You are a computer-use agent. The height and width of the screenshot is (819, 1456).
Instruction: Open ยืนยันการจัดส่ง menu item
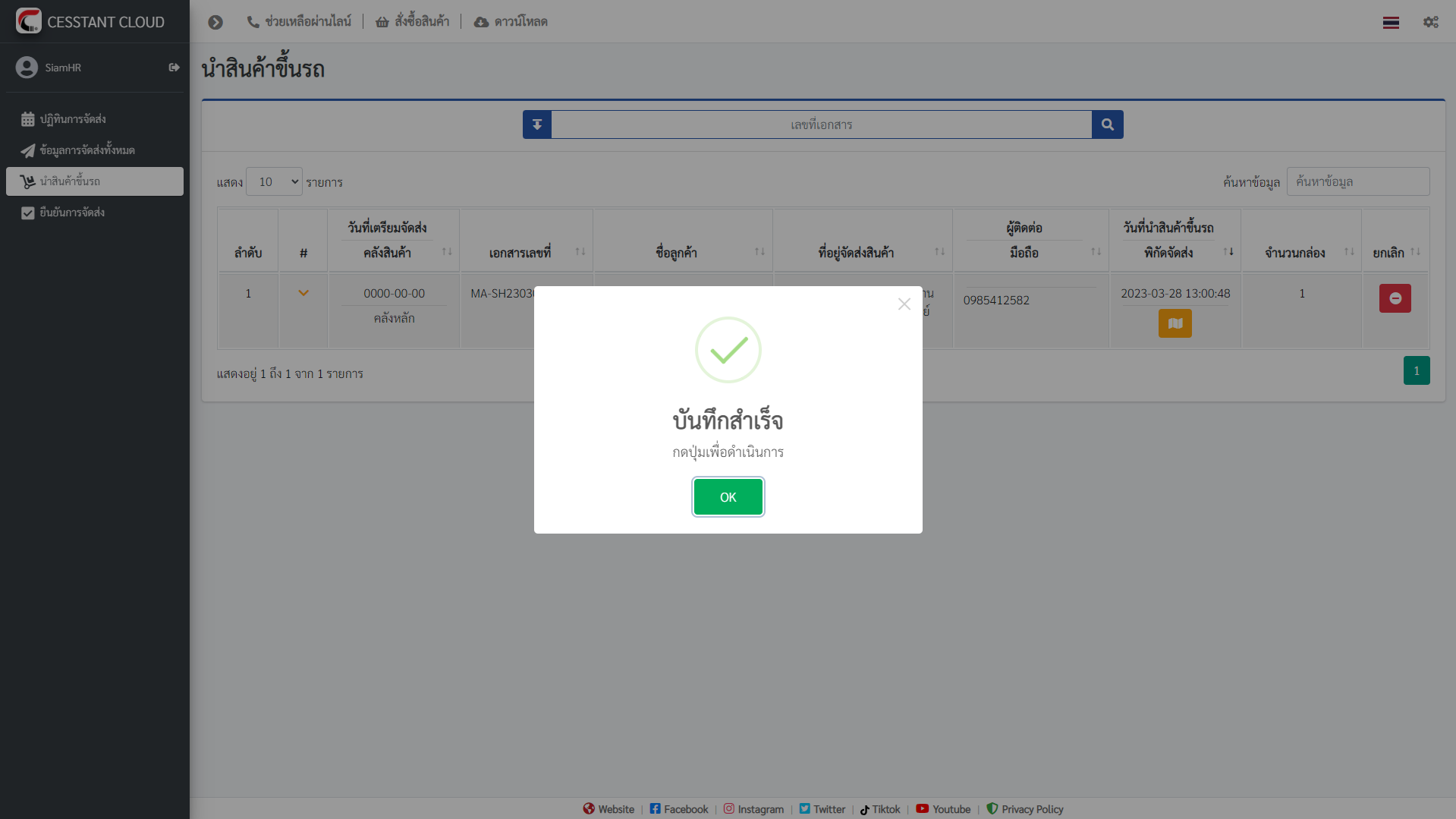pos(72,213)
